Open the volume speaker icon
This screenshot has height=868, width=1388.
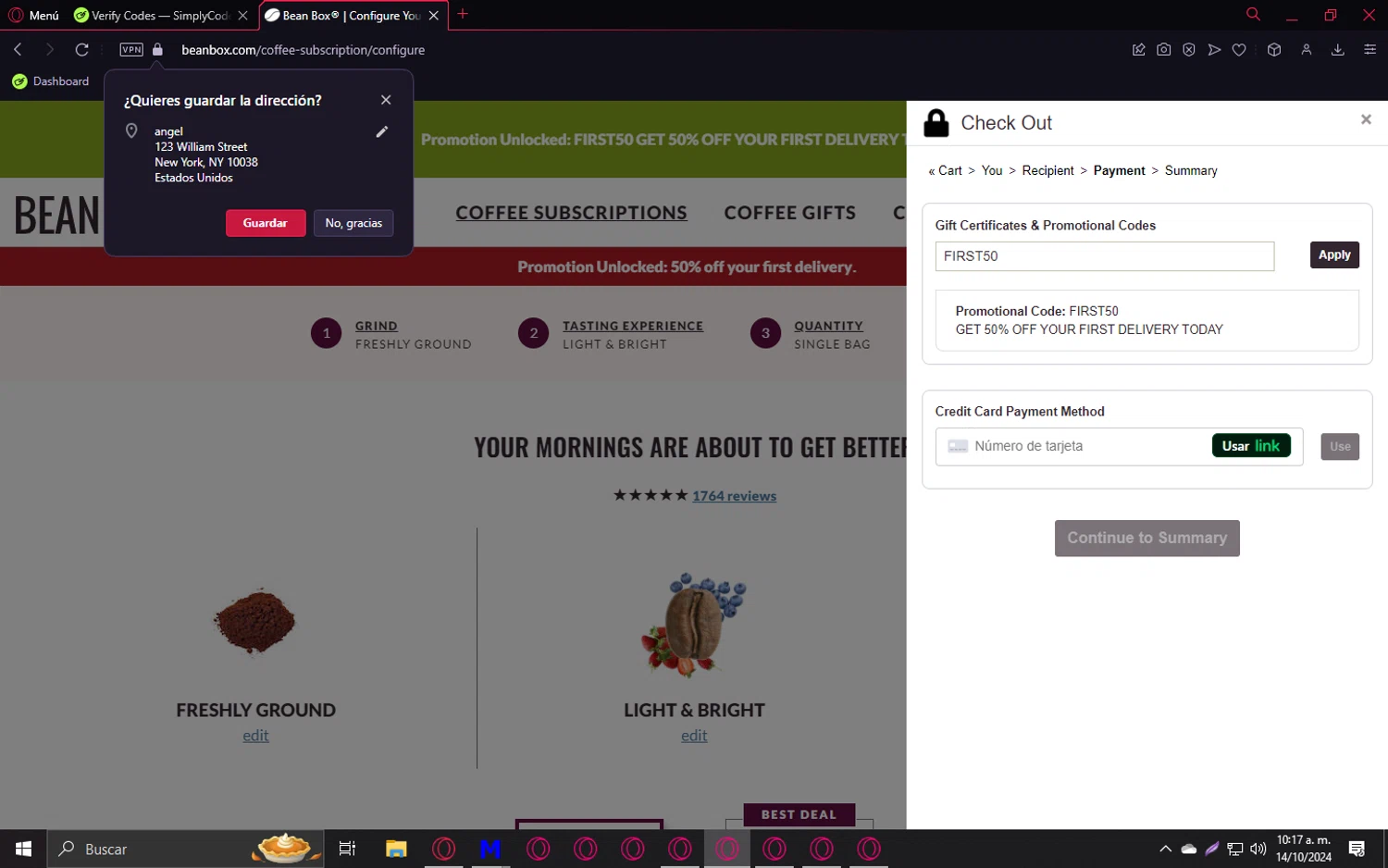(x=1258, y=849)
